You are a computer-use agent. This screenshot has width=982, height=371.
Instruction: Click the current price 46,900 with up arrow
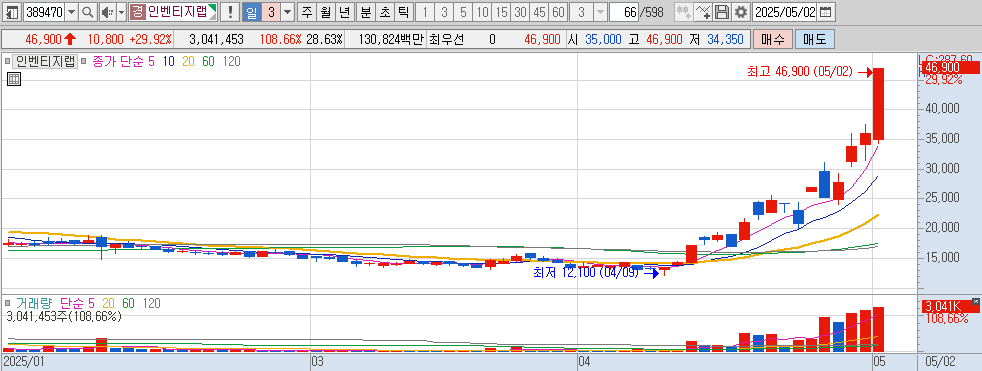tap(50, 39)
